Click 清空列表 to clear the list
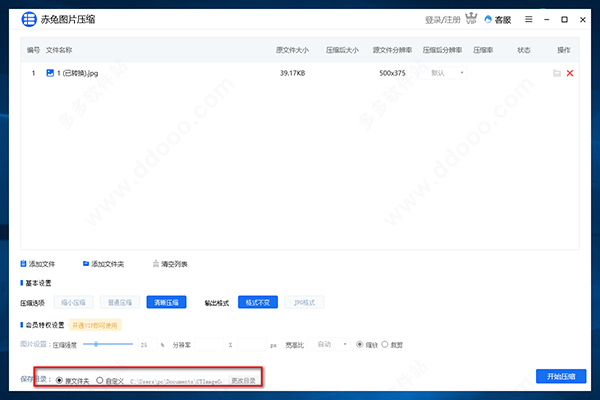 170,264
